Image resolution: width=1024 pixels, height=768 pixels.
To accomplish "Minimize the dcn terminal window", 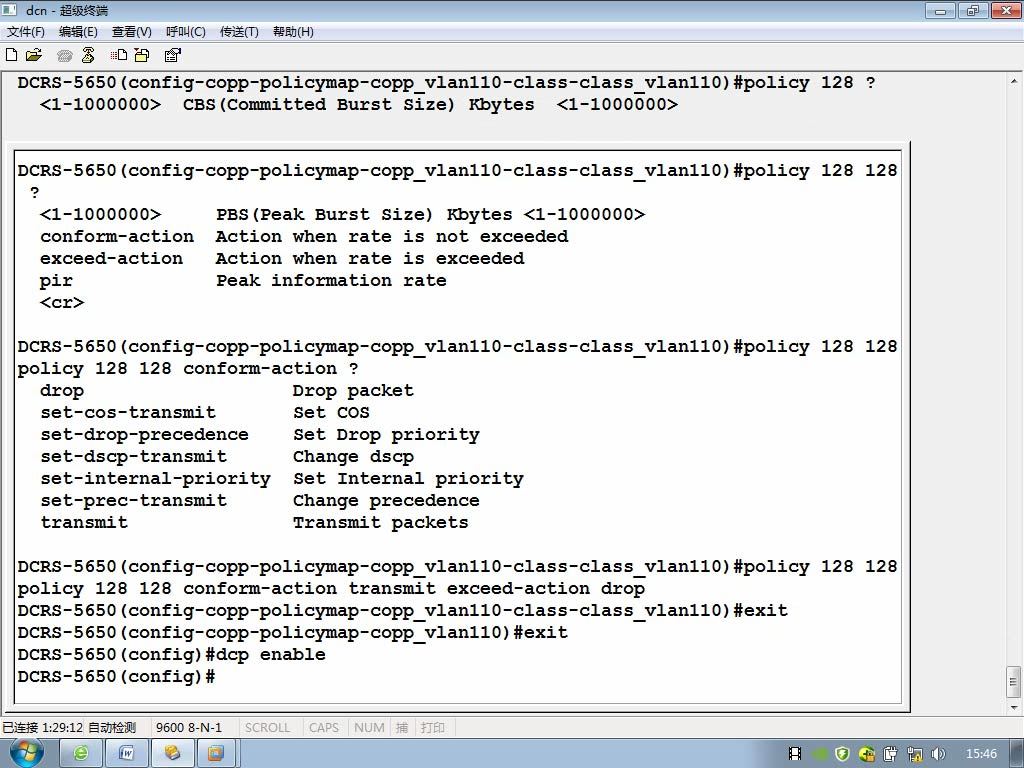I will (x=940, y=10).
